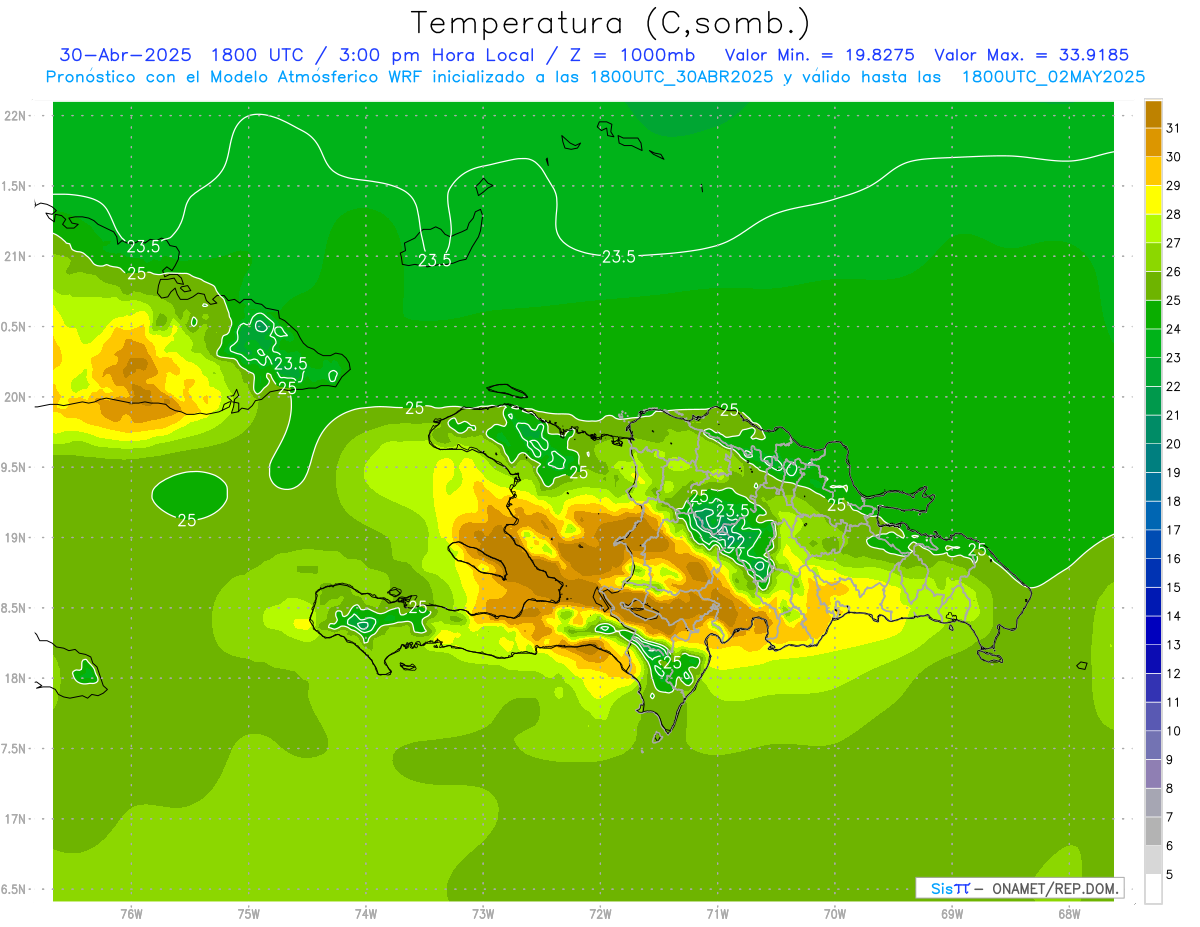Click the '19N' latitude axis label
Viewport: 1200px width, 927px height.
tap(14, 537)
